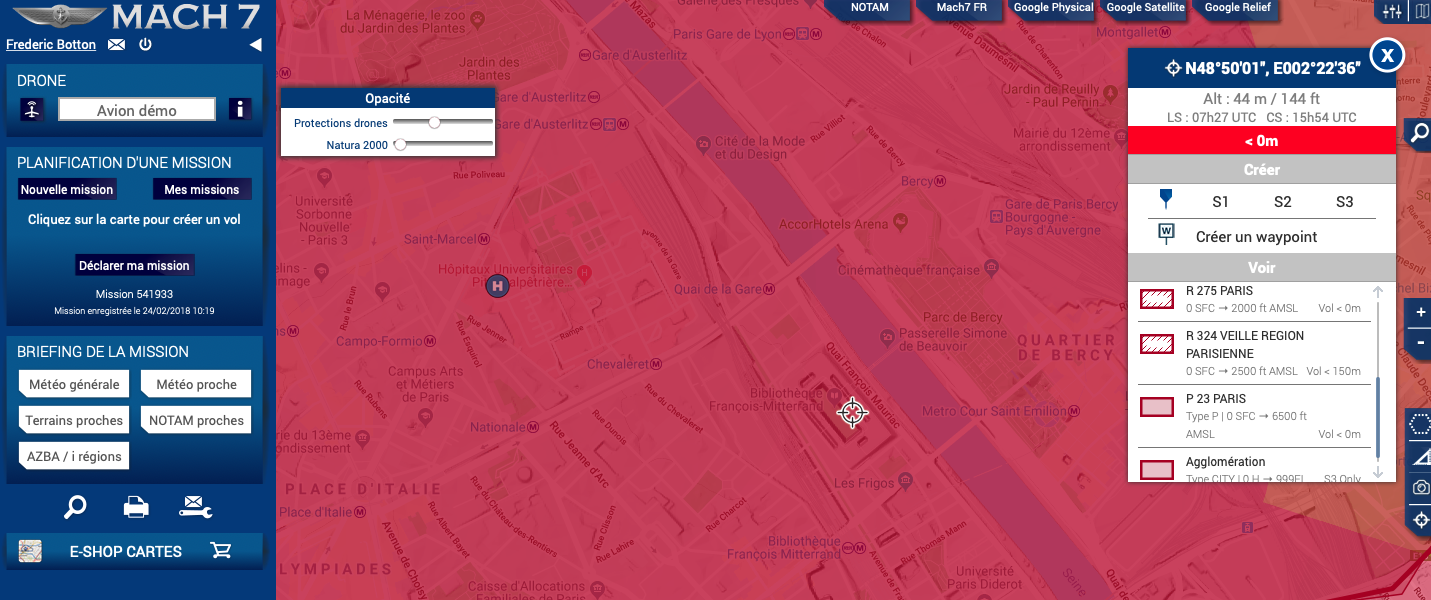Click the shopping cart icon
The image size is (1431, 600).
pyautogui.click(x=221, y=551)
